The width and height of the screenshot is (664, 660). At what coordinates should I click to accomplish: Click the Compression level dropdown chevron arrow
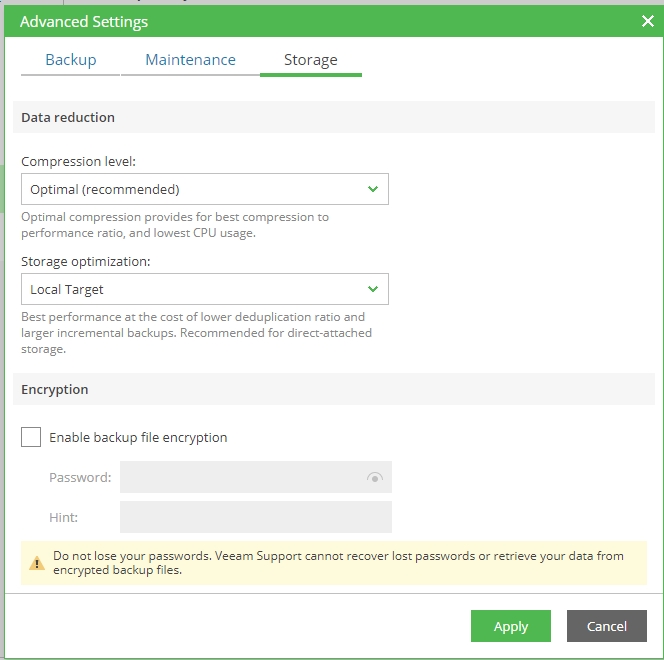pyautogui.click(x=373, y=189)
